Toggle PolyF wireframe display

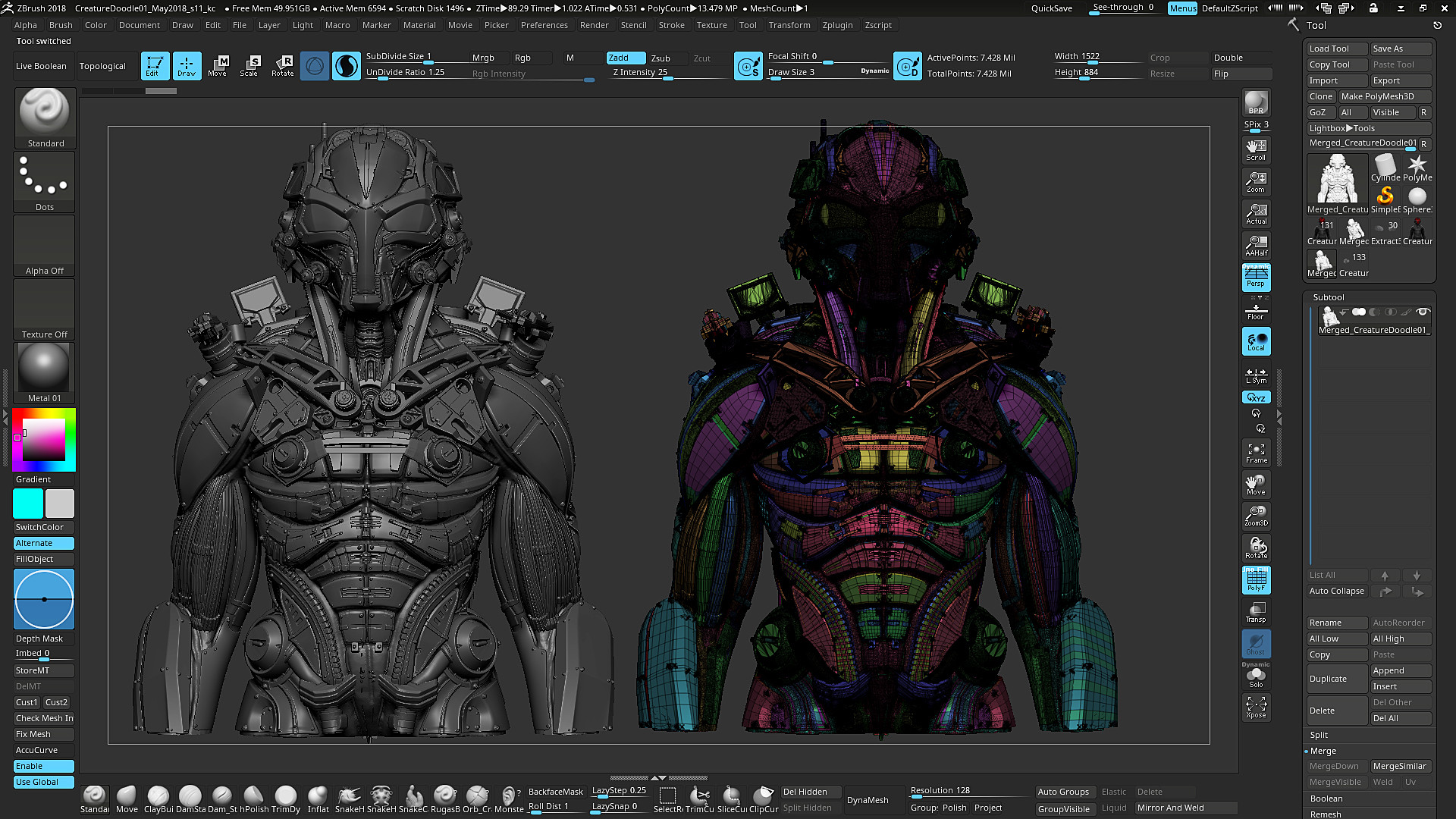coord(1256,580)
